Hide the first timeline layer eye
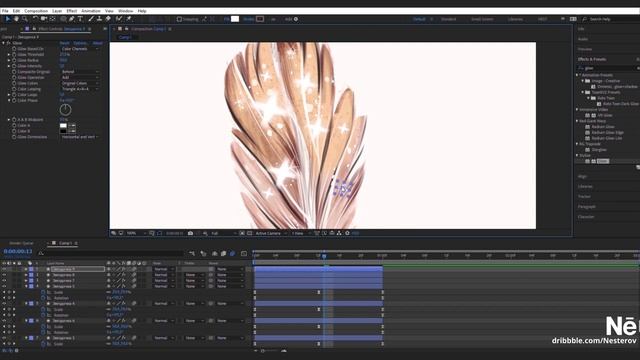The width and height of the screenshot is (640, 360). click(x=4, y=269)
